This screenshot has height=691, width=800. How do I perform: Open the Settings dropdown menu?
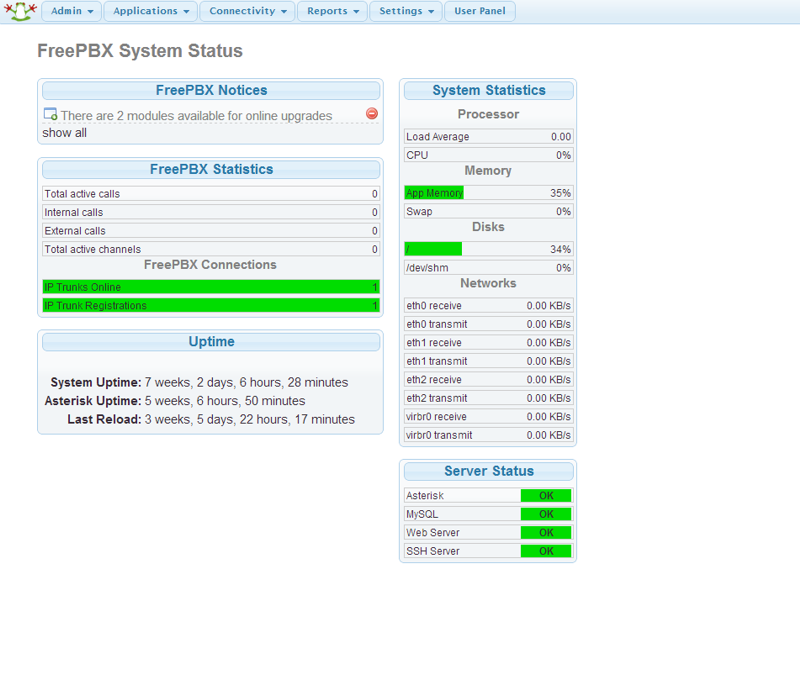(x=406, y=11)
